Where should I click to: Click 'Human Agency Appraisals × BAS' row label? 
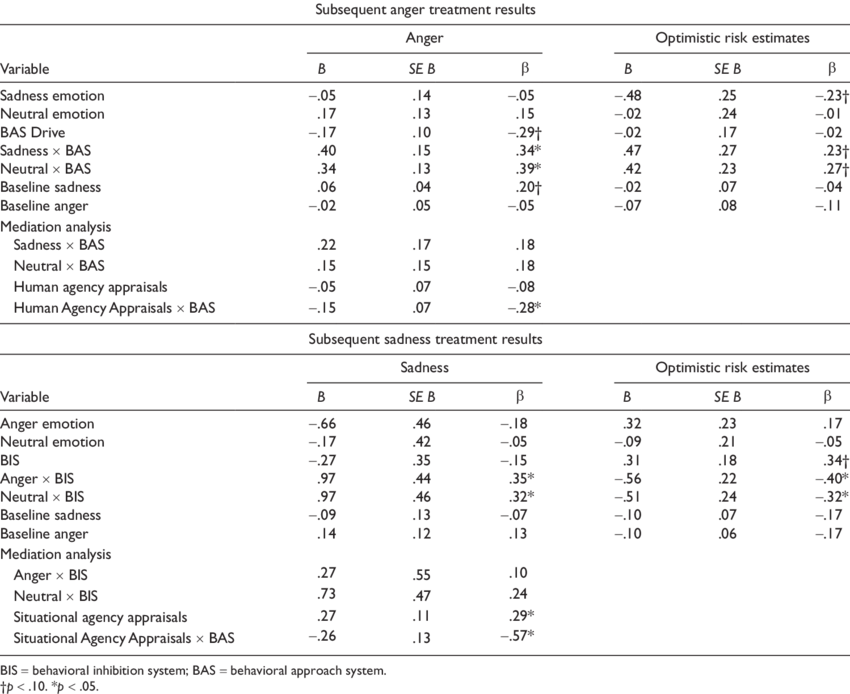click(114, 308)
